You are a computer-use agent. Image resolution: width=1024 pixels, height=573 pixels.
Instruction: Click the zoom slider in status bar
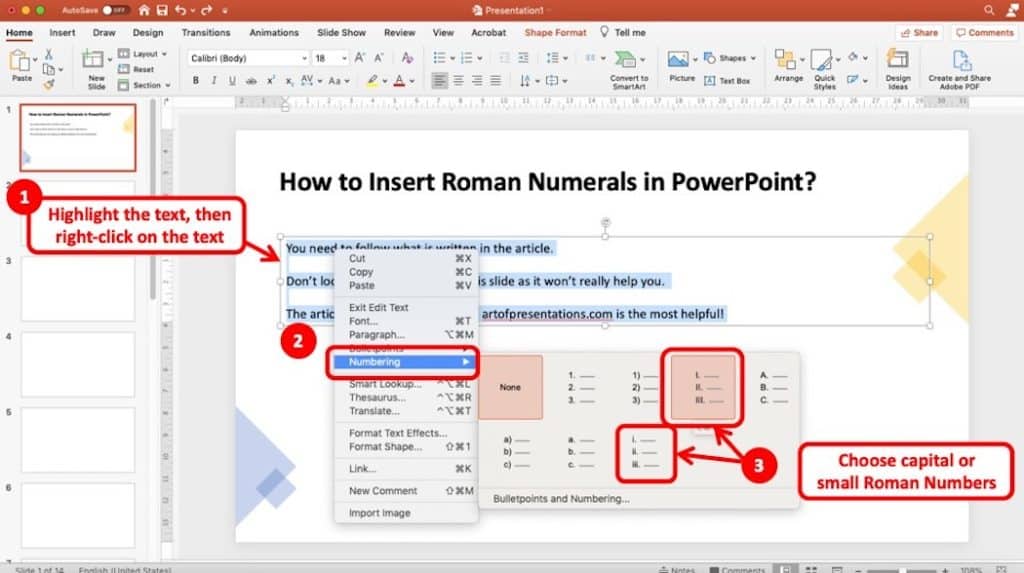coord(901,570)
